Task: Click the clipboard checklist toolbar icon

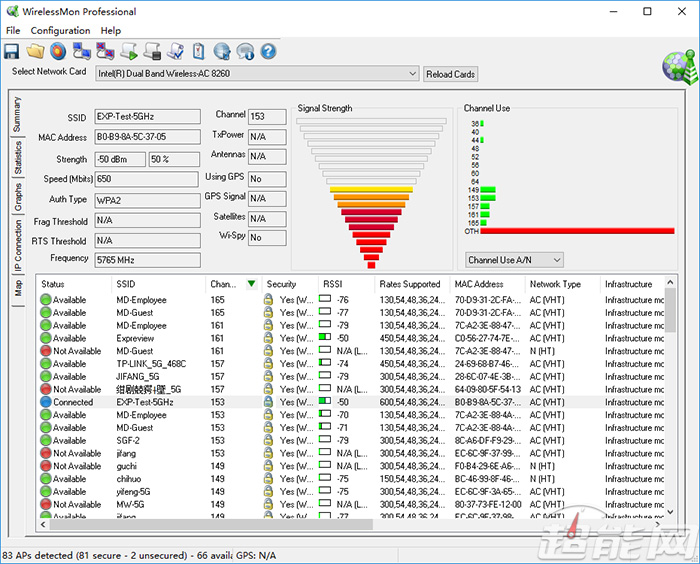Action: [x=198, y=51]
